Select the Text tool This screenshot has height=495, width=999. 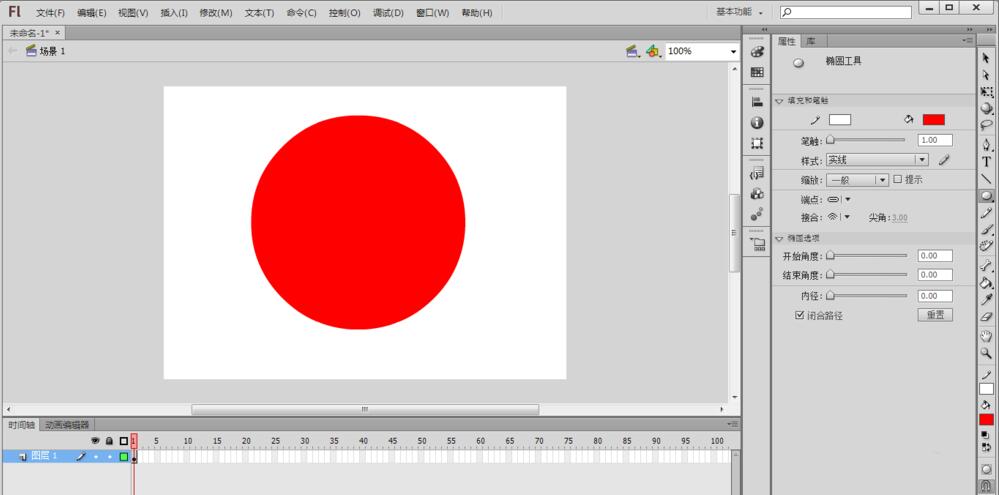pos(986,162)
